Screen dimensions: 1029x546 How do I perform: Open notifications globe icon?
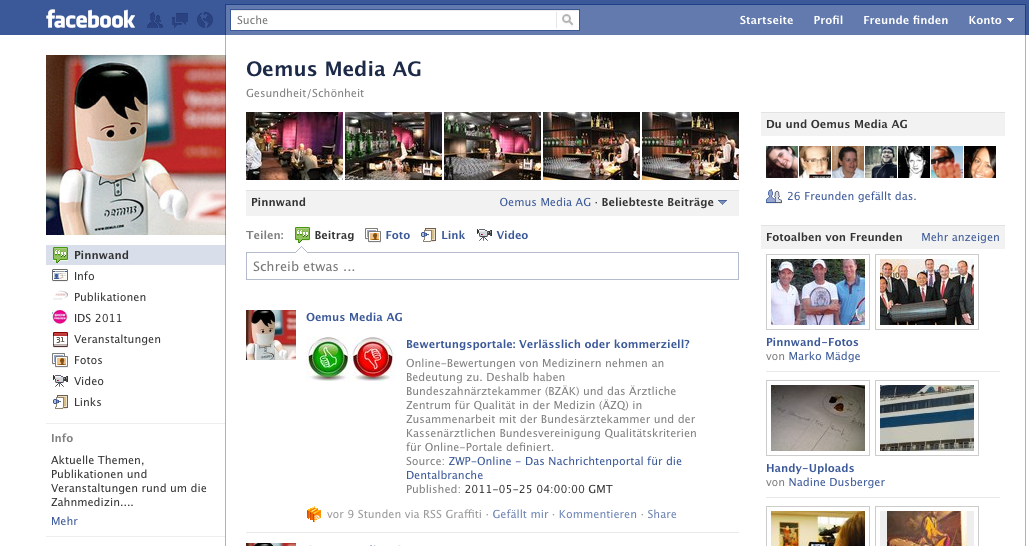(x=205, y=20)
